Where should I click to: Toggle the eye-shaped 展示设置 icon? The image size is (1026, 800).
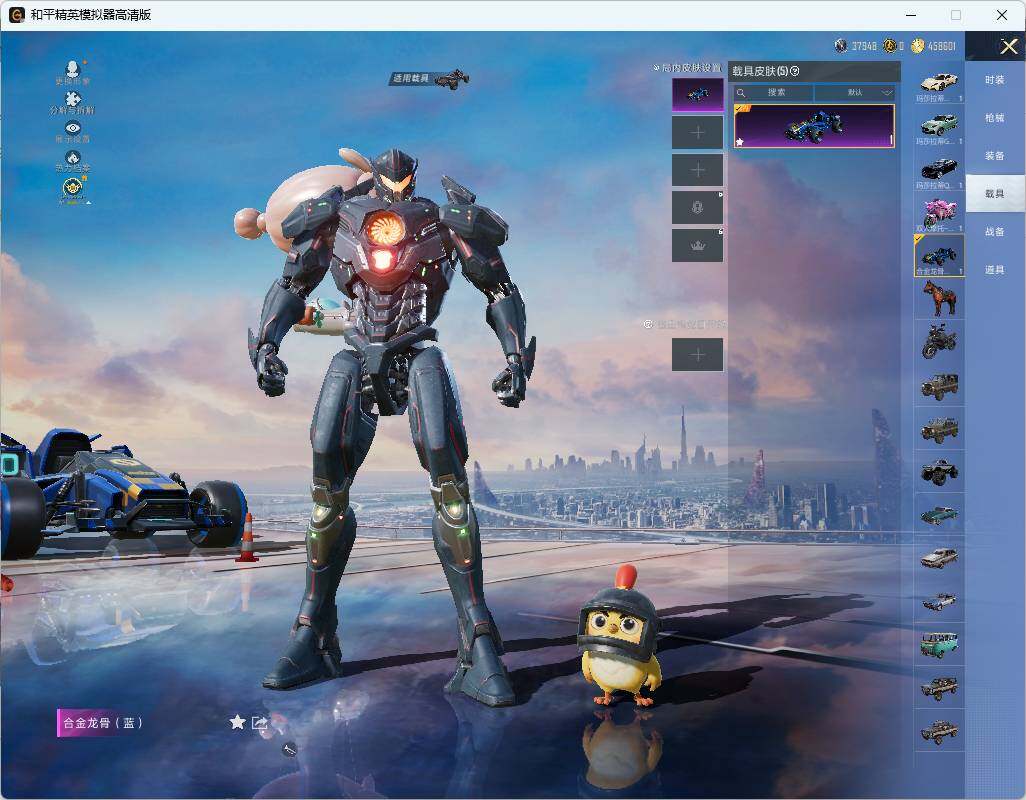click(73, 128)
